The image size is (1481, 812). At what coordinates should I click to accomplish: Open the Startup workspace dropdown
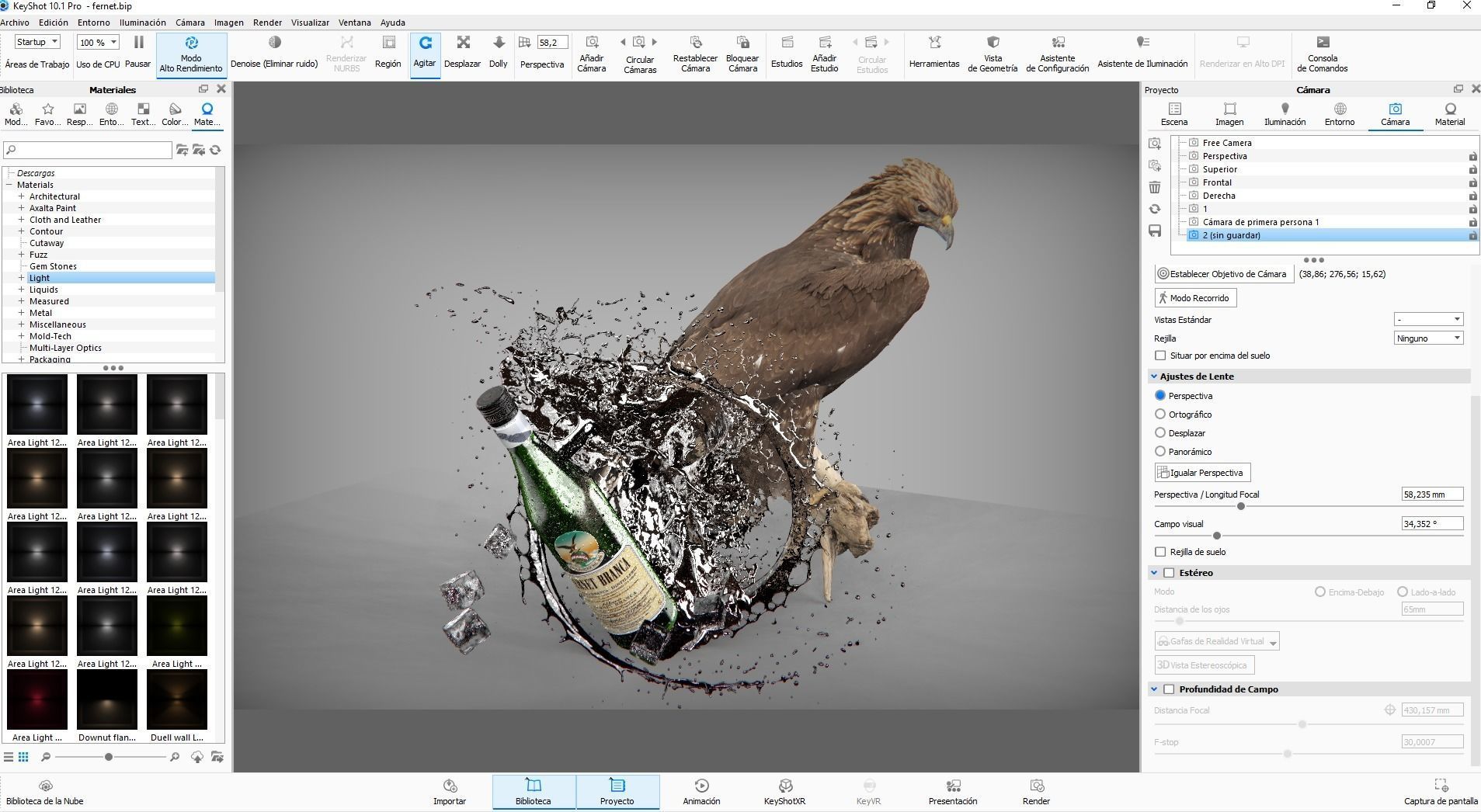37,42
